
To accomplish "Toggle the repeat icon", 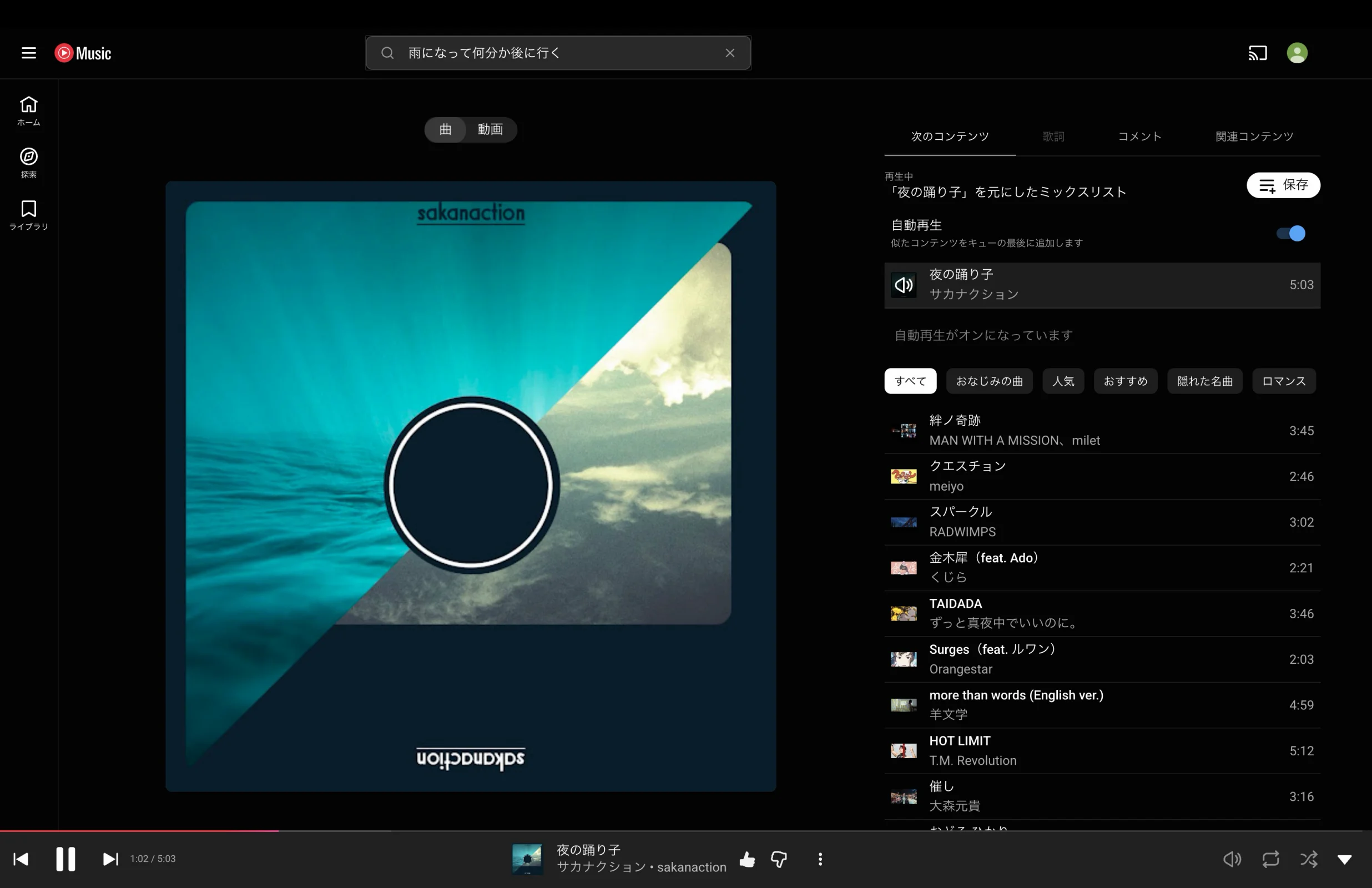I will (1270, 859).
